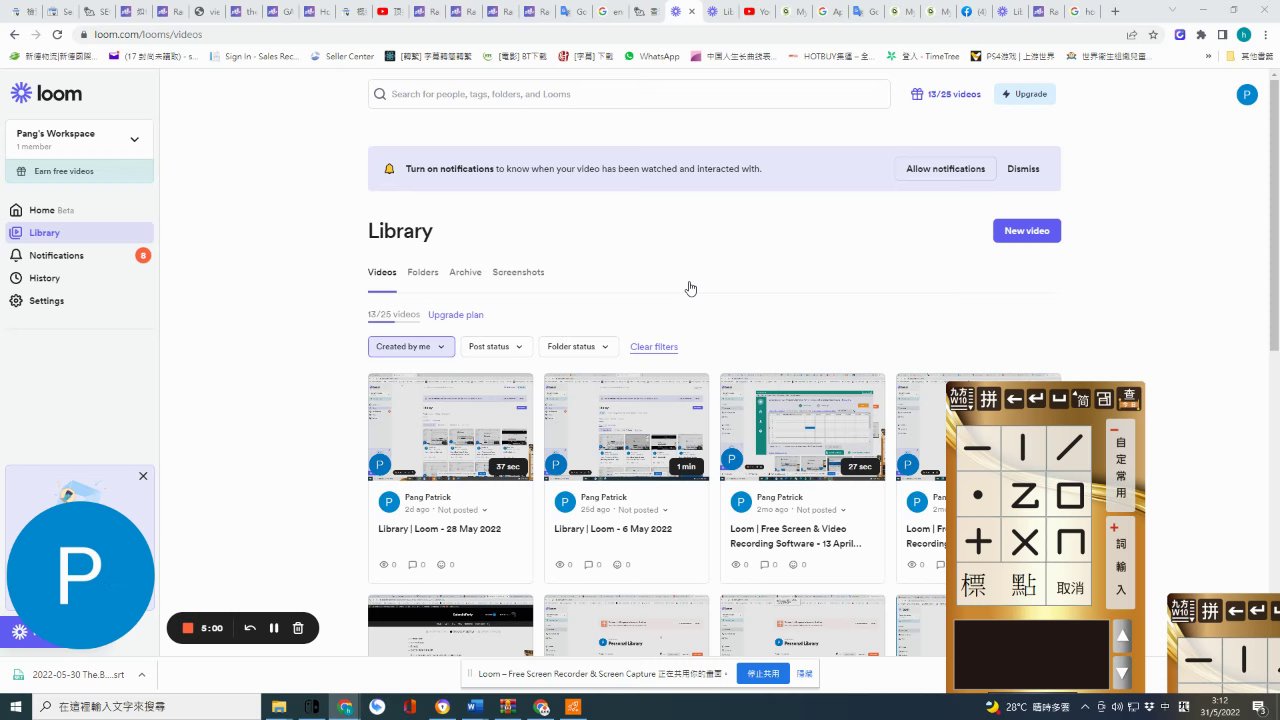This screenshot has height=720, width=1280.
Task: Open Not posted dropdown on 6 May video
Action: pyautogui.click(x=643, y=510)
